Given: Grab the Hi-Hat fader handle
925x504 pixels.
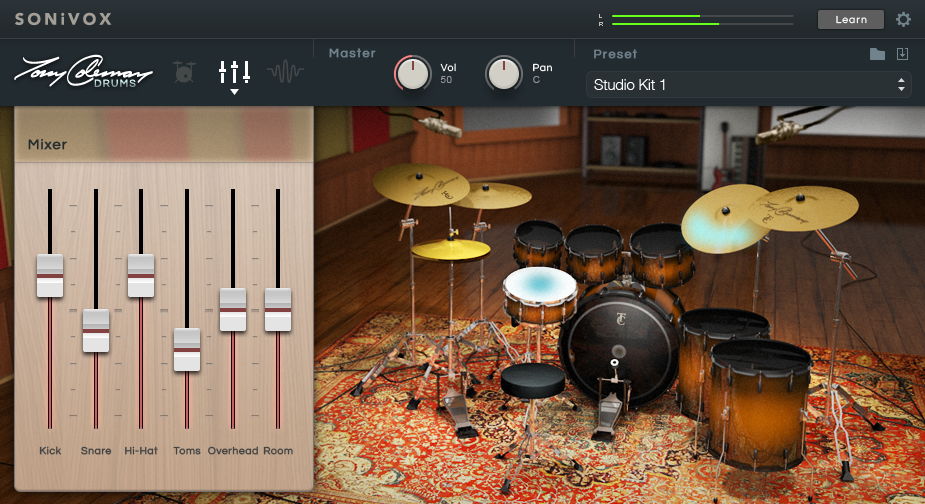Looking at the screenshot, I should (141, 276).
